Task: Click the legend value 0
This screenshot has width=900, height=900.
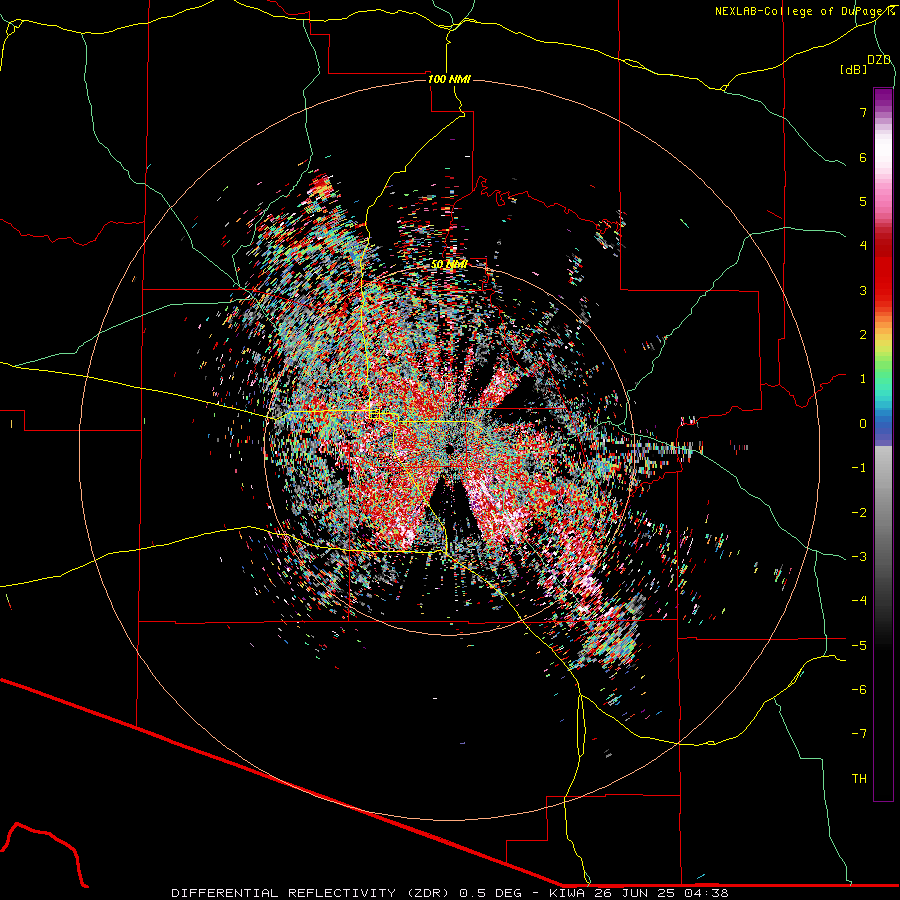Action: tap(863, 424)
